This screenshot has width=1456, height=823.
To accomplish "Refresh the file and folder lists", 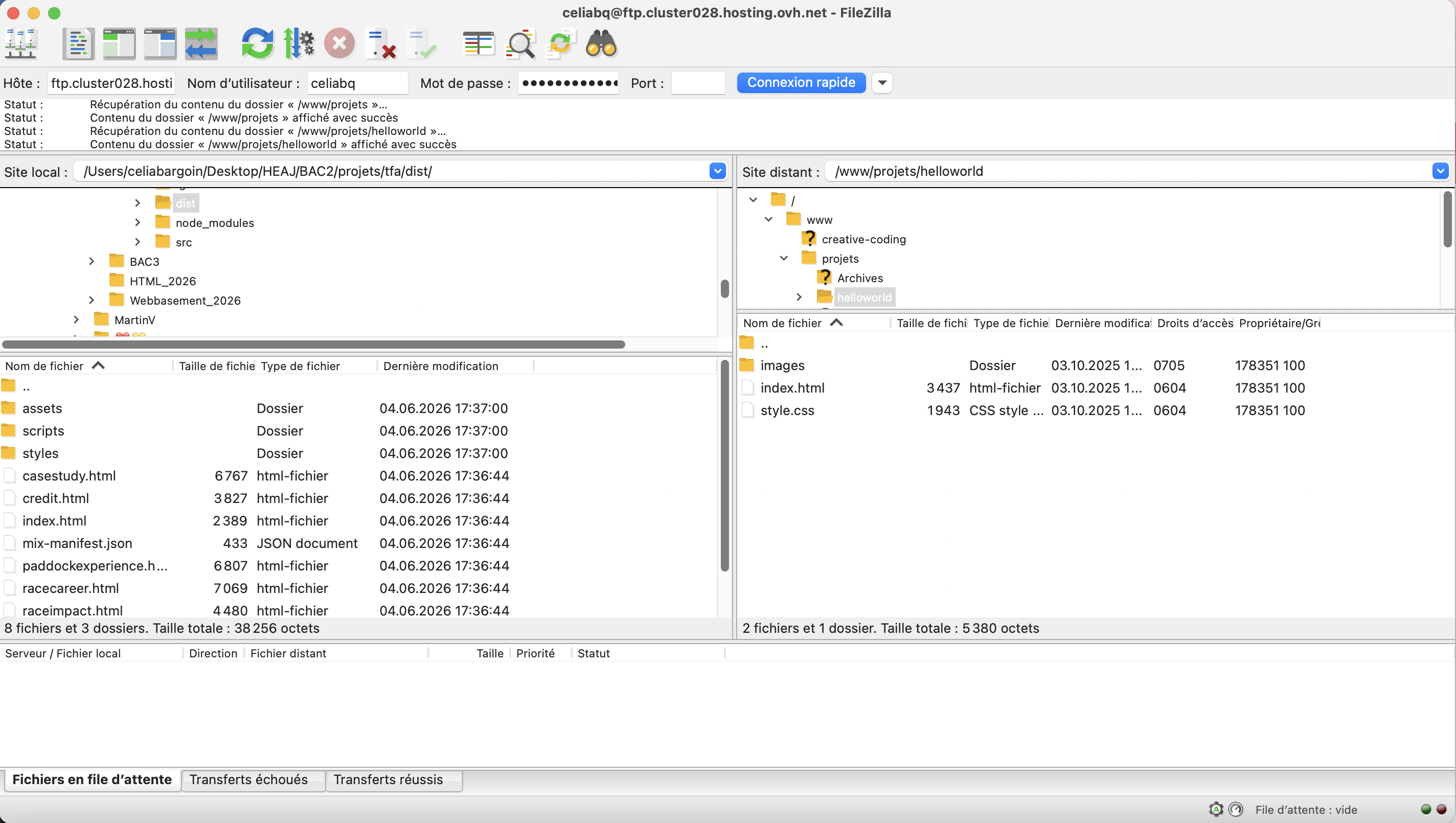I will tap(258, 43).
